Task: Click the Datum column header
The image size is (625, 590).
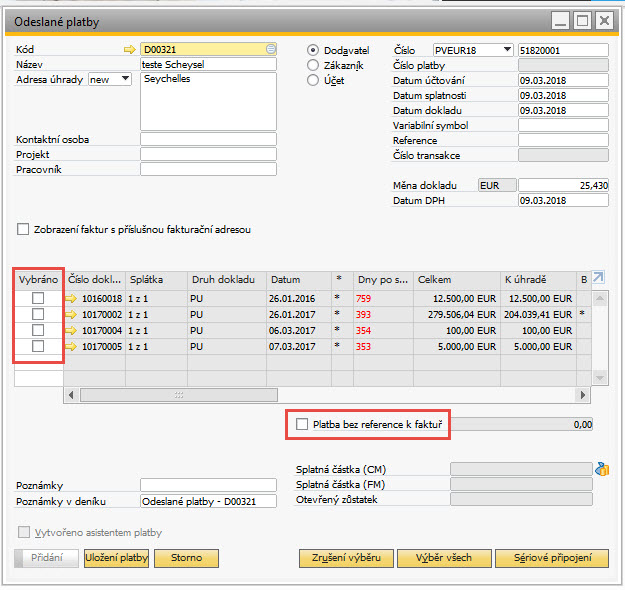Action: (299, 279)
